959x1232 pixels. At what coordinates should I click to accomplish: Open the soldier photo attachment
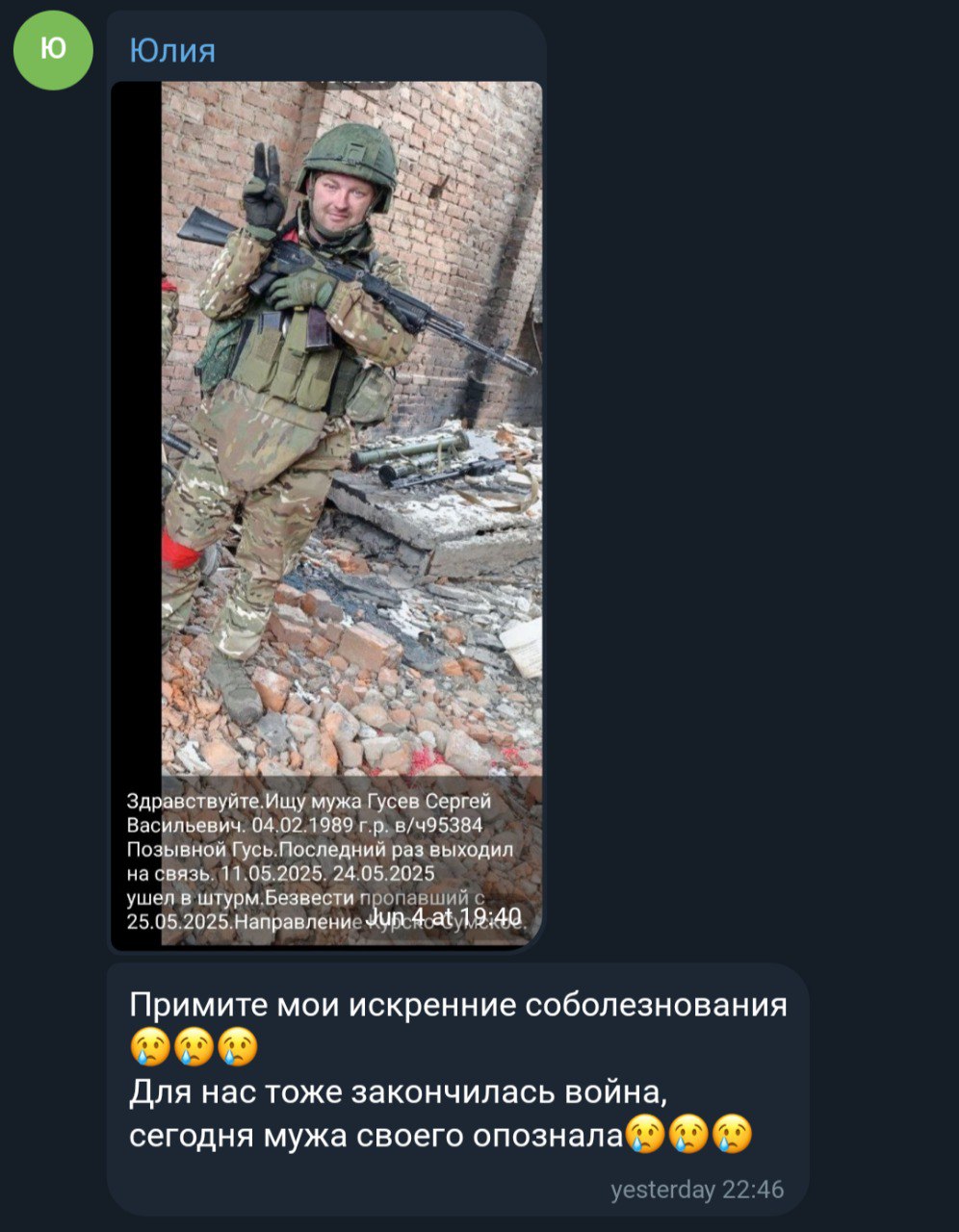[x=326, y=516]
